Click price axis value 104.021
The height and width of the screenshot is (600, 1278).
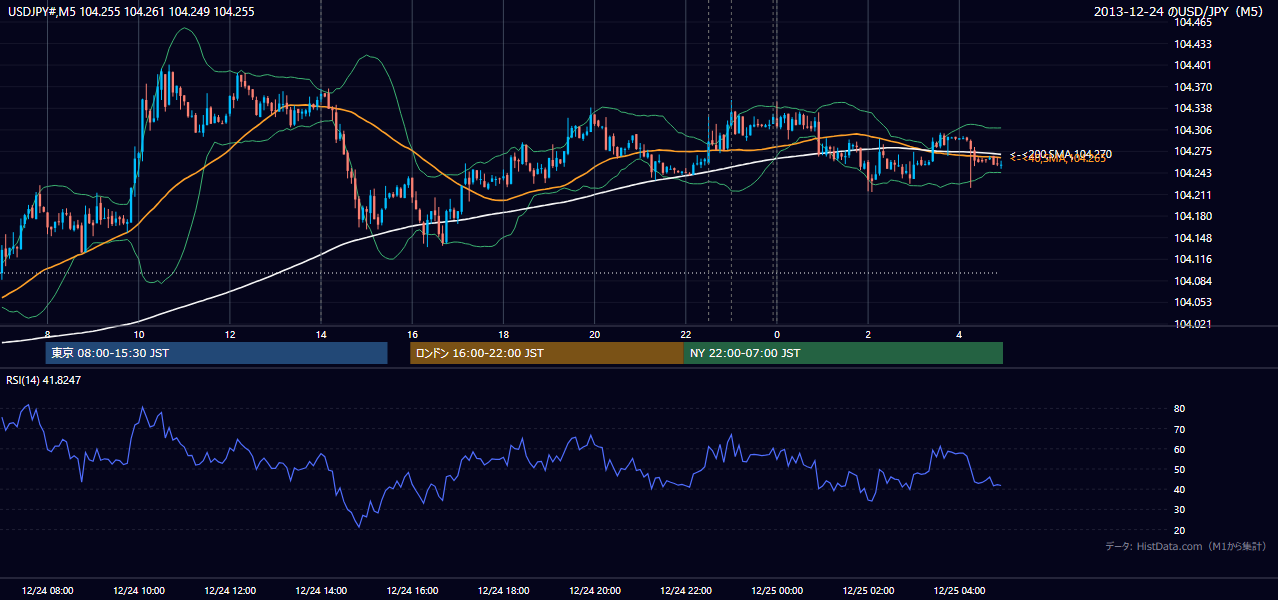pyautogui.click(x=1193, y=323)
